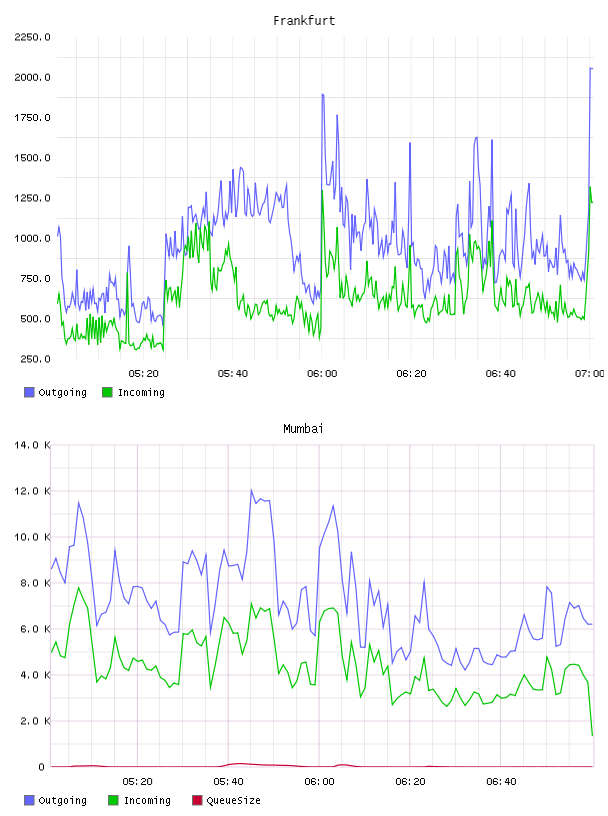608x816 pixels.
Task: Click the Outgoing label in Frankfurt legend
Action: tap(62, 393)
